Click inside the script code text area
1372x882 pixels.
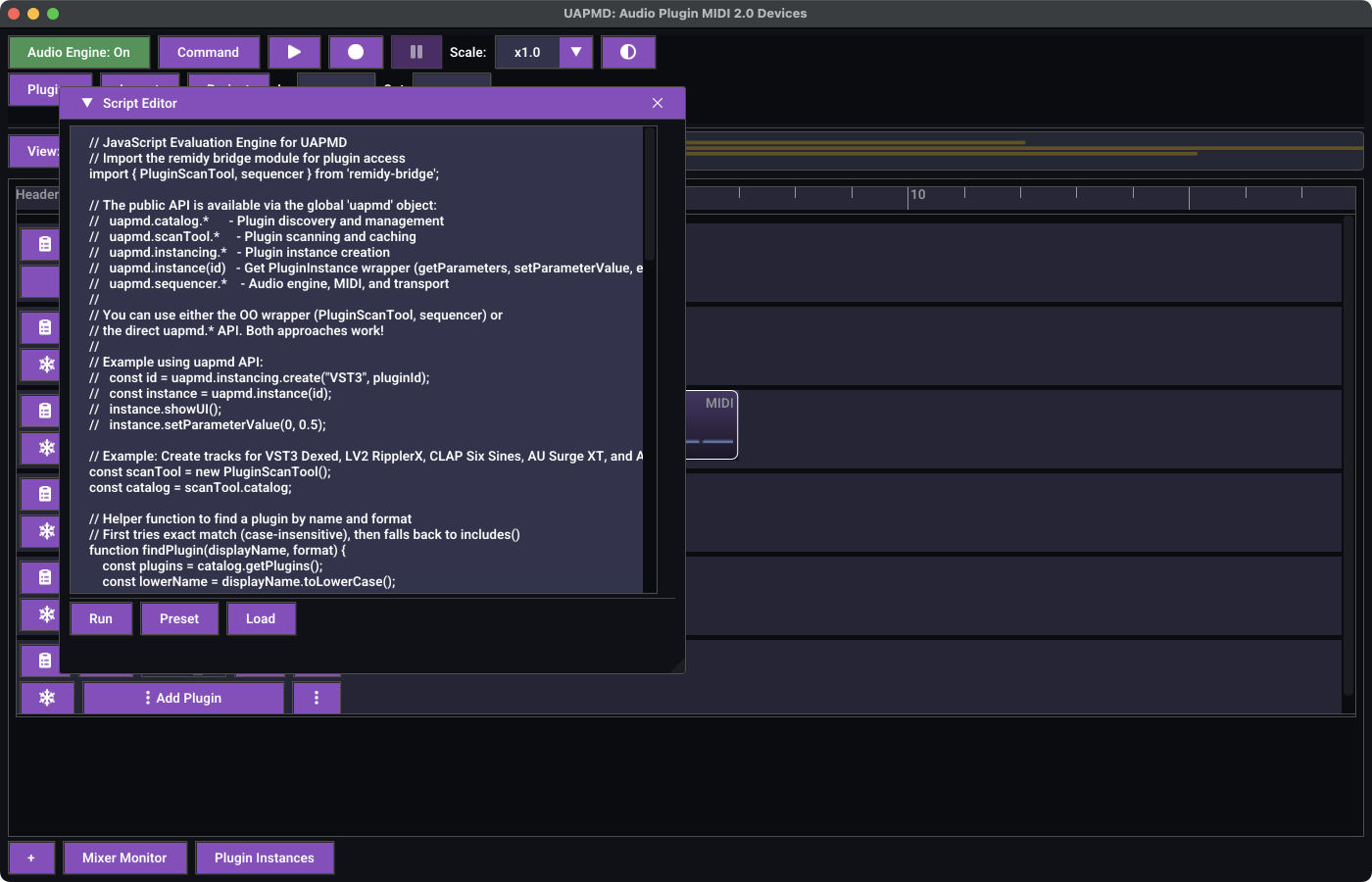357,360
